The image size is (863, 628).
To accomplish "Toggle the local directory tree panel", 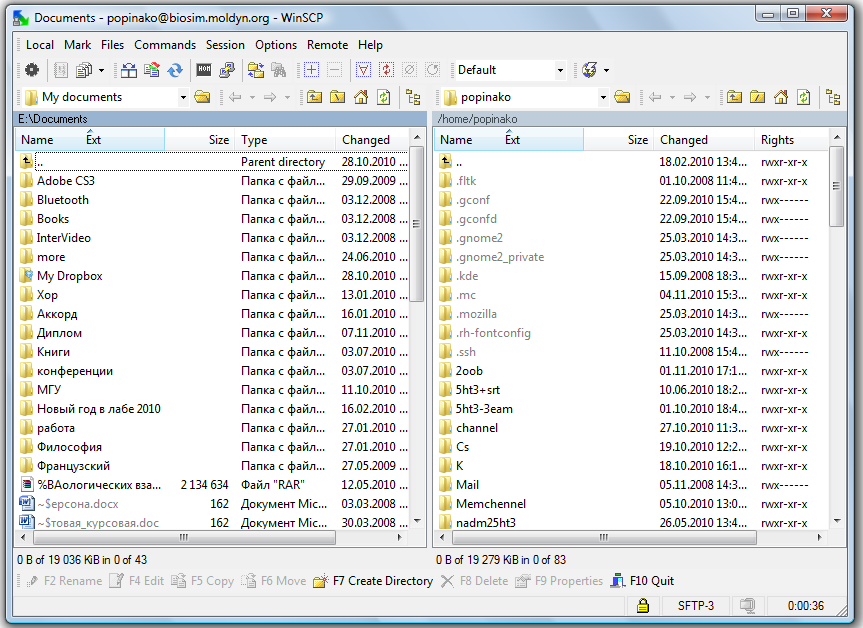I will pyautogui.click(x=413, y=97).
